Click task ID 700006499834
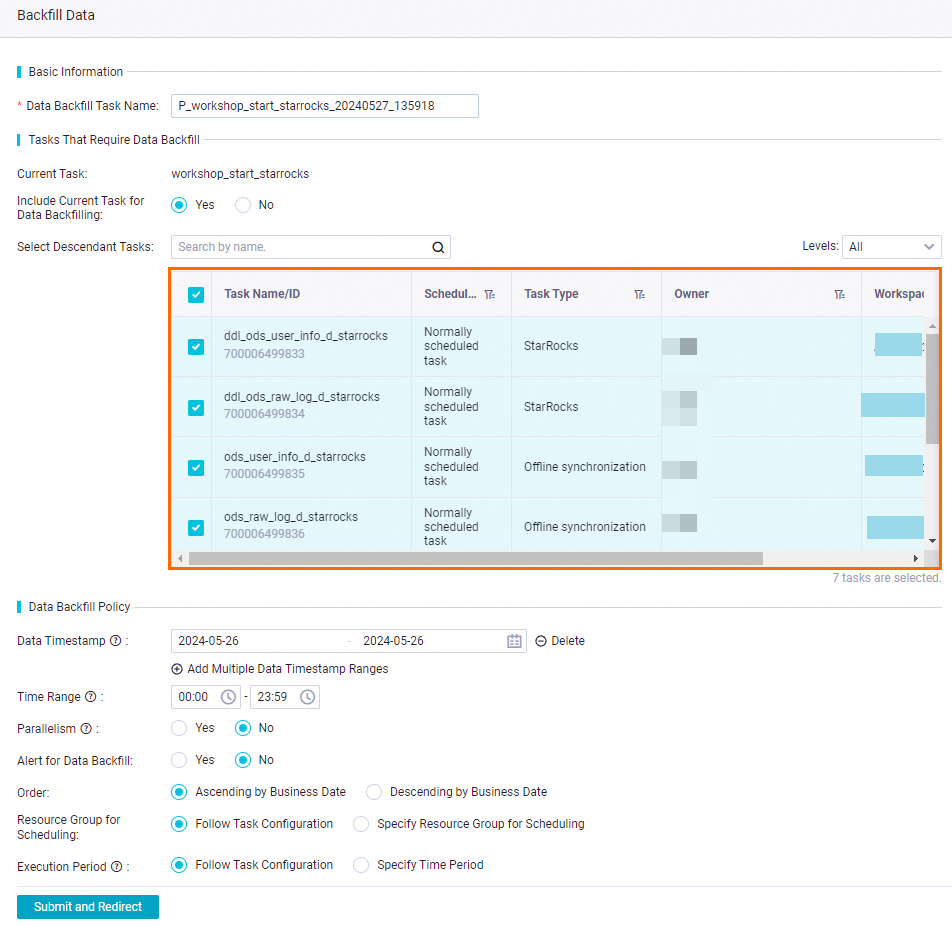 (x=264, y=414)
